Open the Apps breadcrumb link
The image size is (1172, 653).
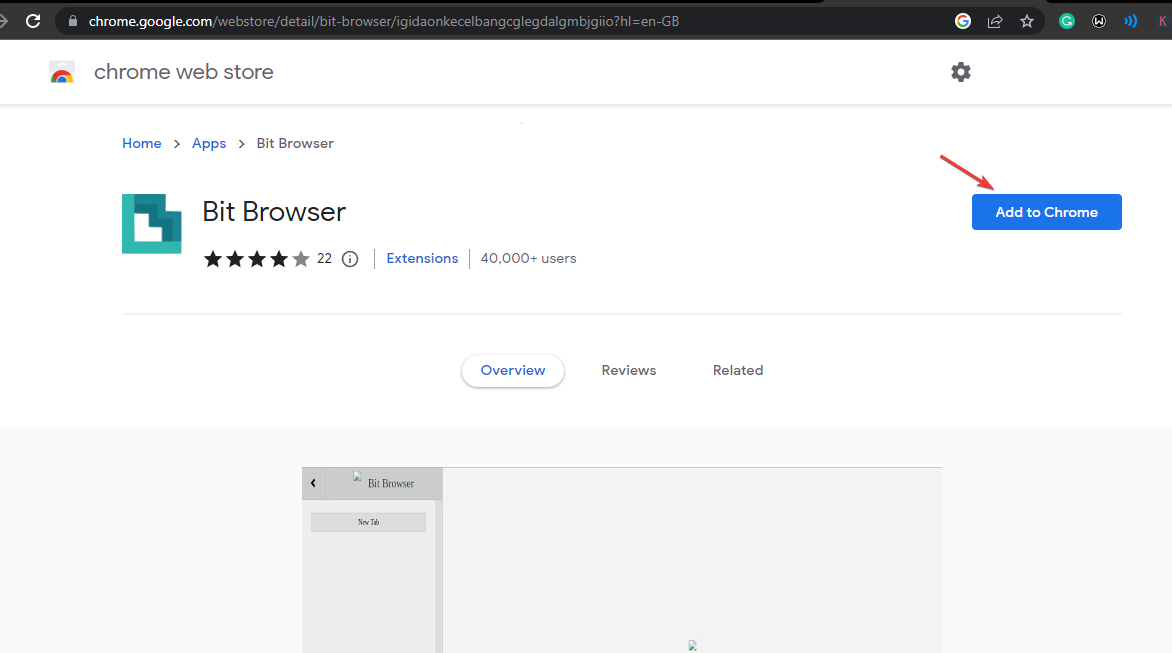click(x=209, y=143)
